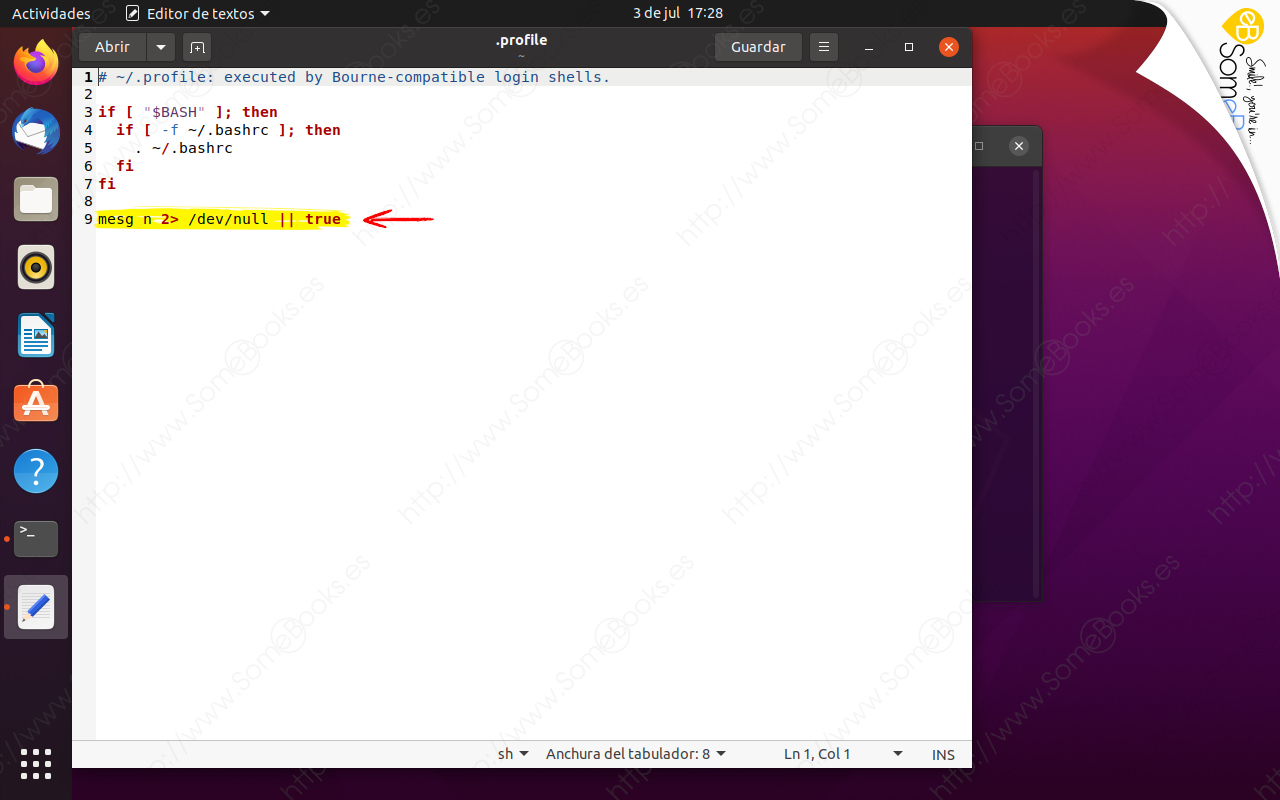Viewport: 1280px width, 800px height.
Task: Open the sh language mode dropdown
Action: pos(512,754)
